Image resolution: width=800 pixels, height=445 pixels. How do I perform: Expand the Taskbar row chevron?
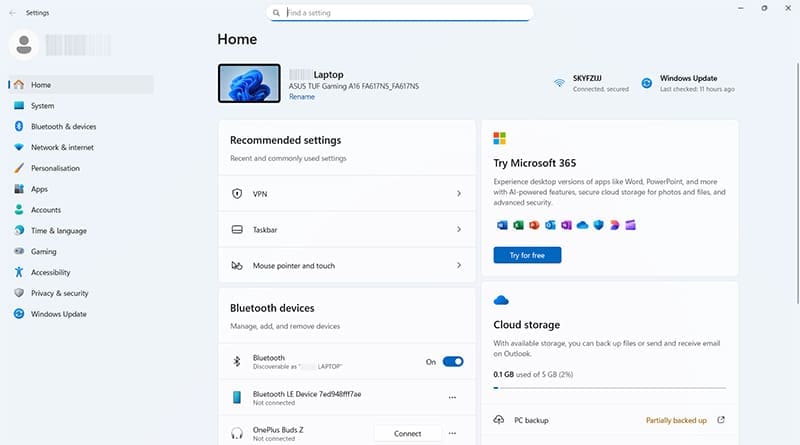[x=459, y=230]
